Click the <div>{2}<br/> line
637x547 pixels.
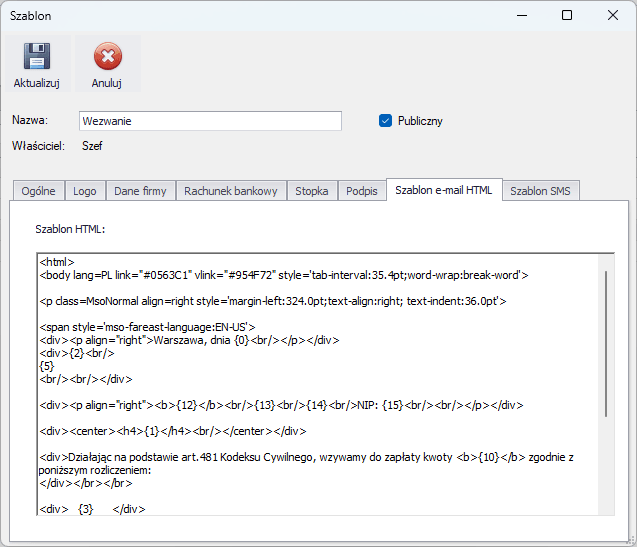click(x=77, y=353)
